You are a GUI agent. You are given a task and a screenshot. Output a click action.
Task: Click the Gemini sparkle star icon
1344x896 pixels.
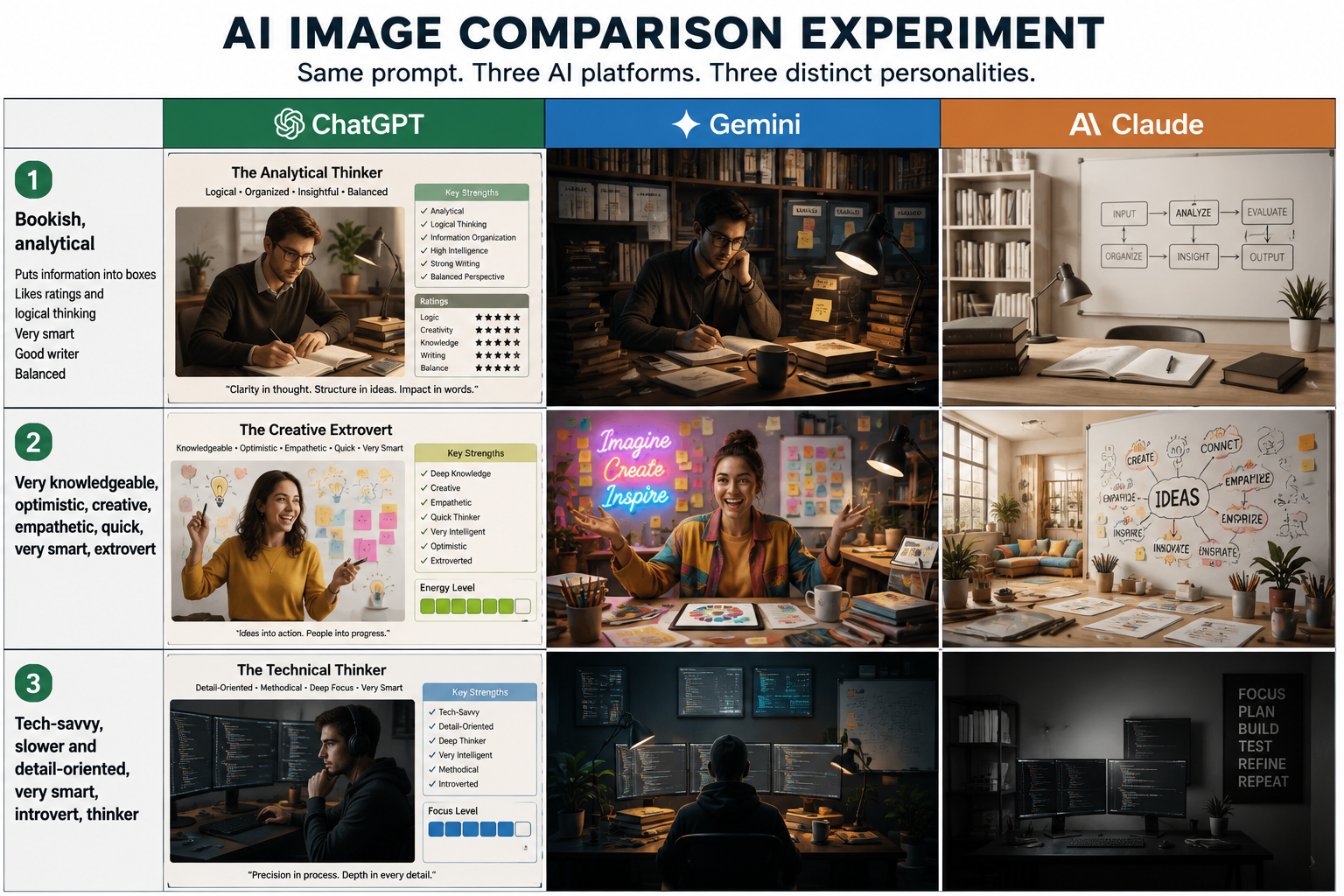pos(685,124)
